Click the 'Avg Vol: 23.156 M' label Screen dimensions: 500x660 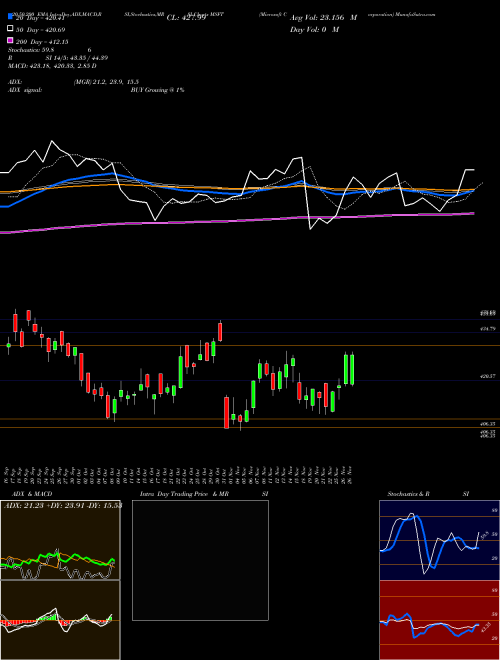(x=323, y=18)
